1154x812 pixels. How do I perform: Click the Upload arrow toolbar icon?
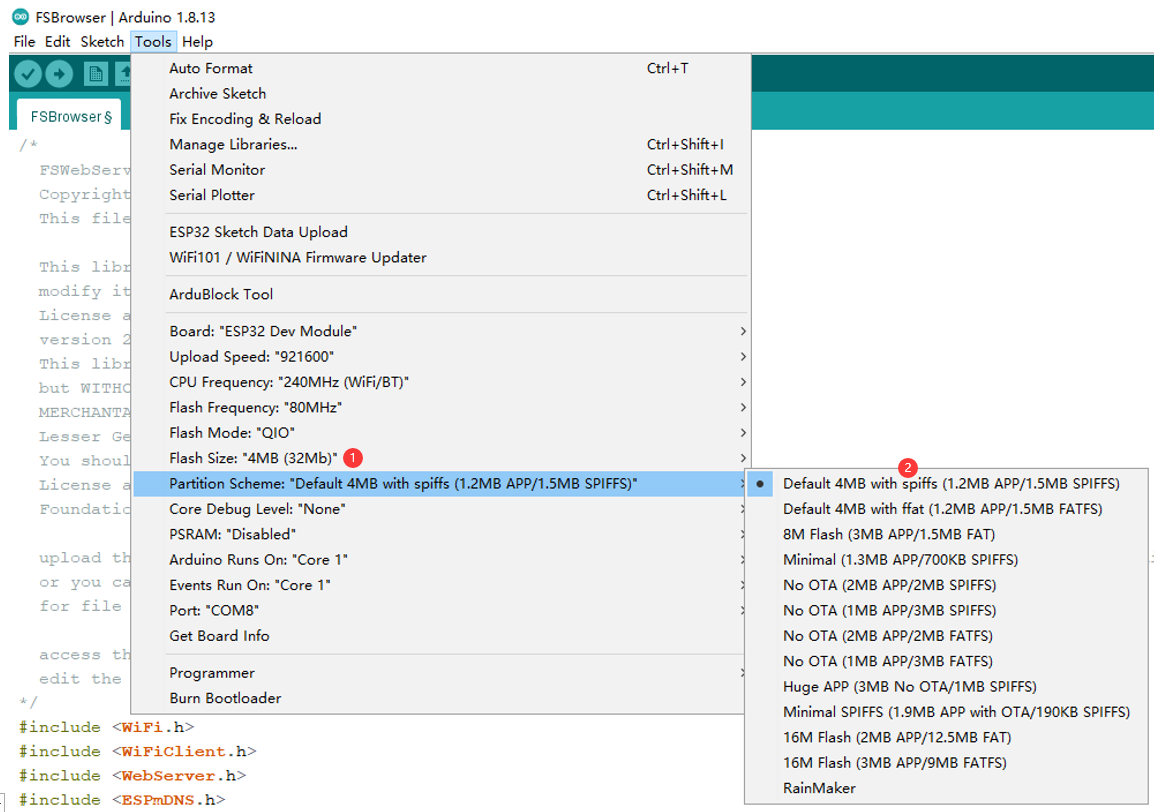pyautogui.click(x=60, y=74)
